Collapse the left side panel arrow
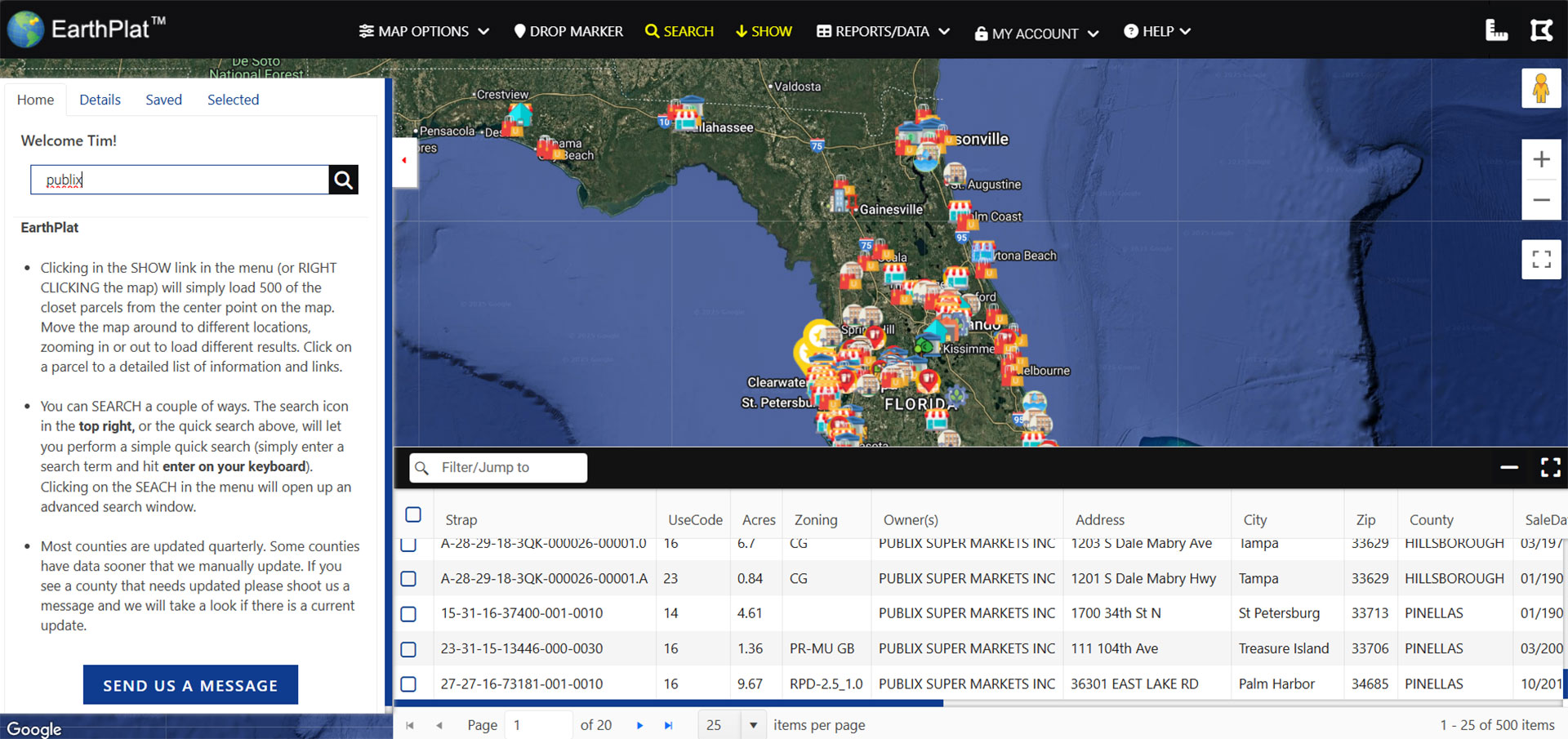 point(404,161)
